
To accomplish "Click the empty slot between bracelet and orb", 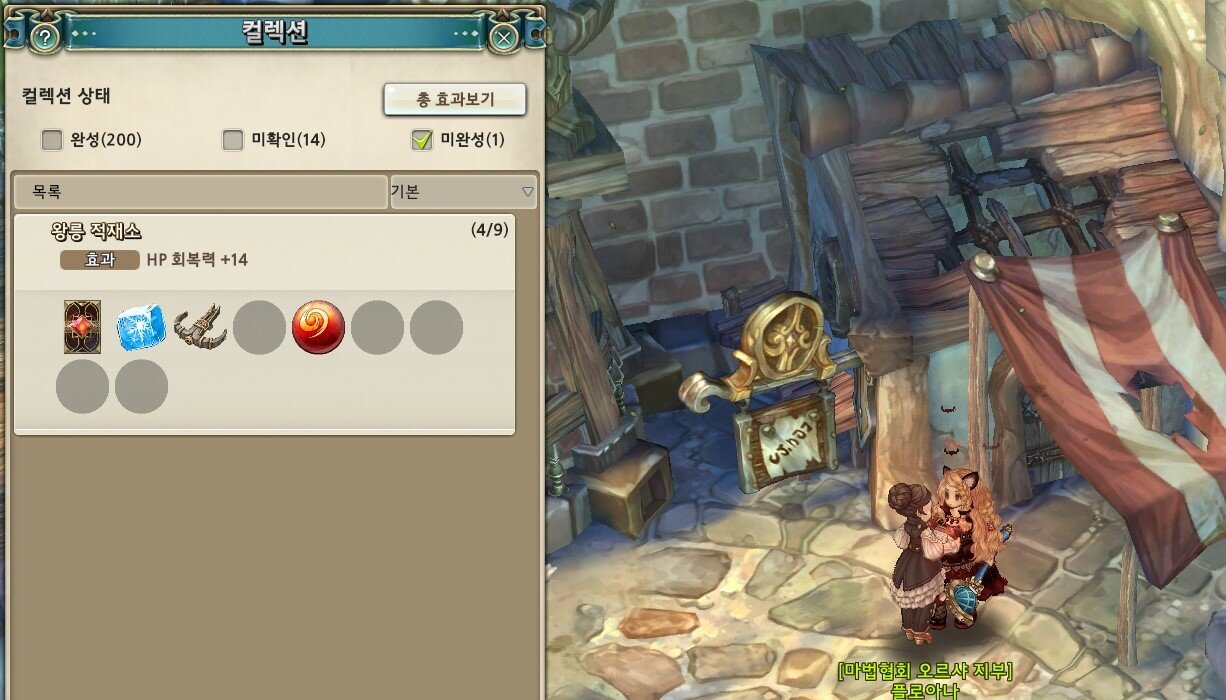I will pos(259,328).
